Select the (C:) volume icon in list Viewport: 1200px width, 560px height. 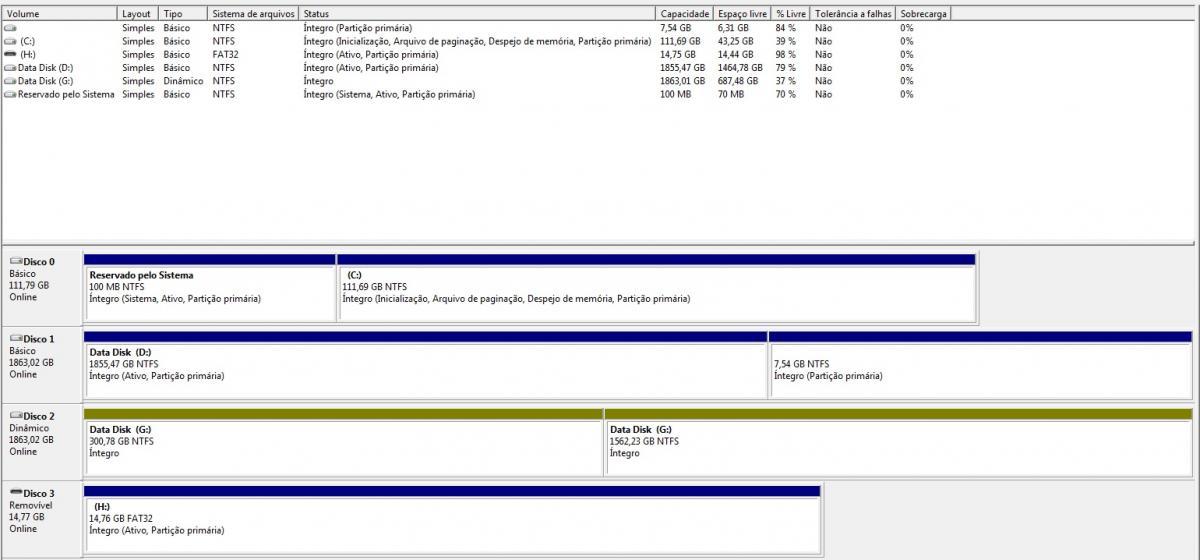[x=10, y=41]
